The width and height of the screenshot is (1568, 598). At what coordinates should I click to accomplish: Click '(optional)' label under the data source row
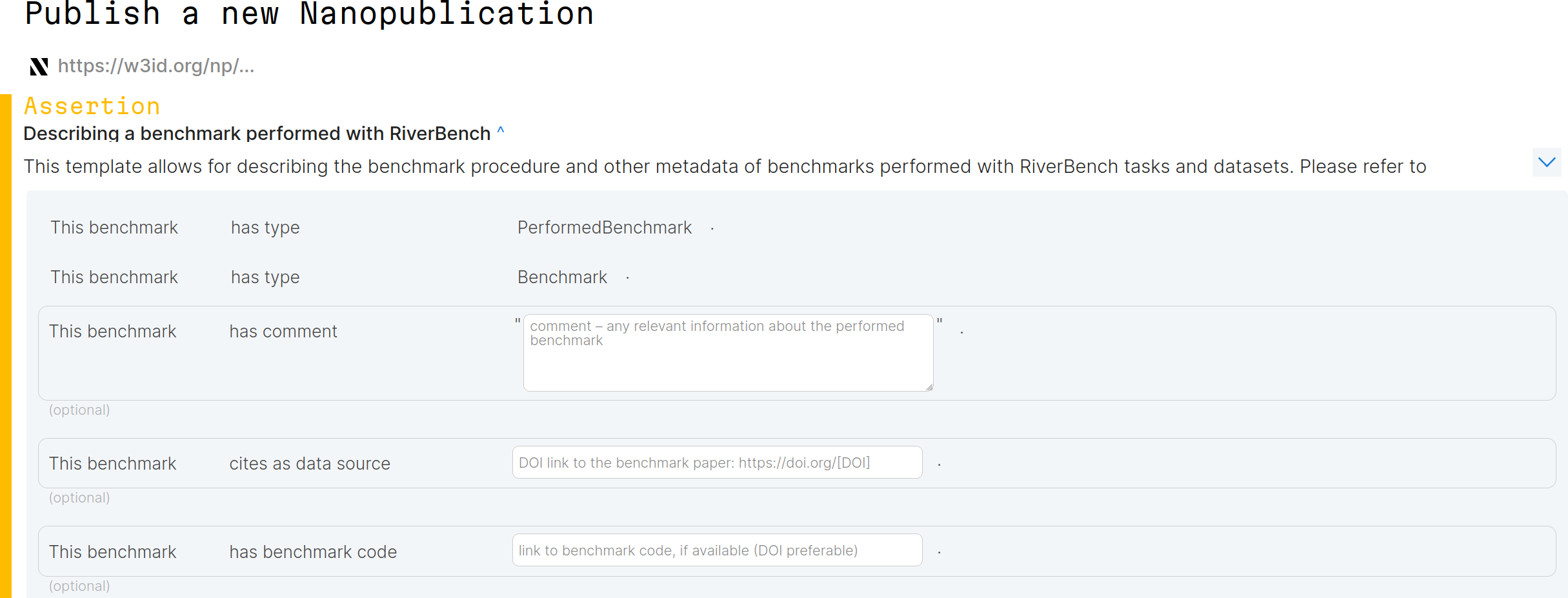point(79,498)
